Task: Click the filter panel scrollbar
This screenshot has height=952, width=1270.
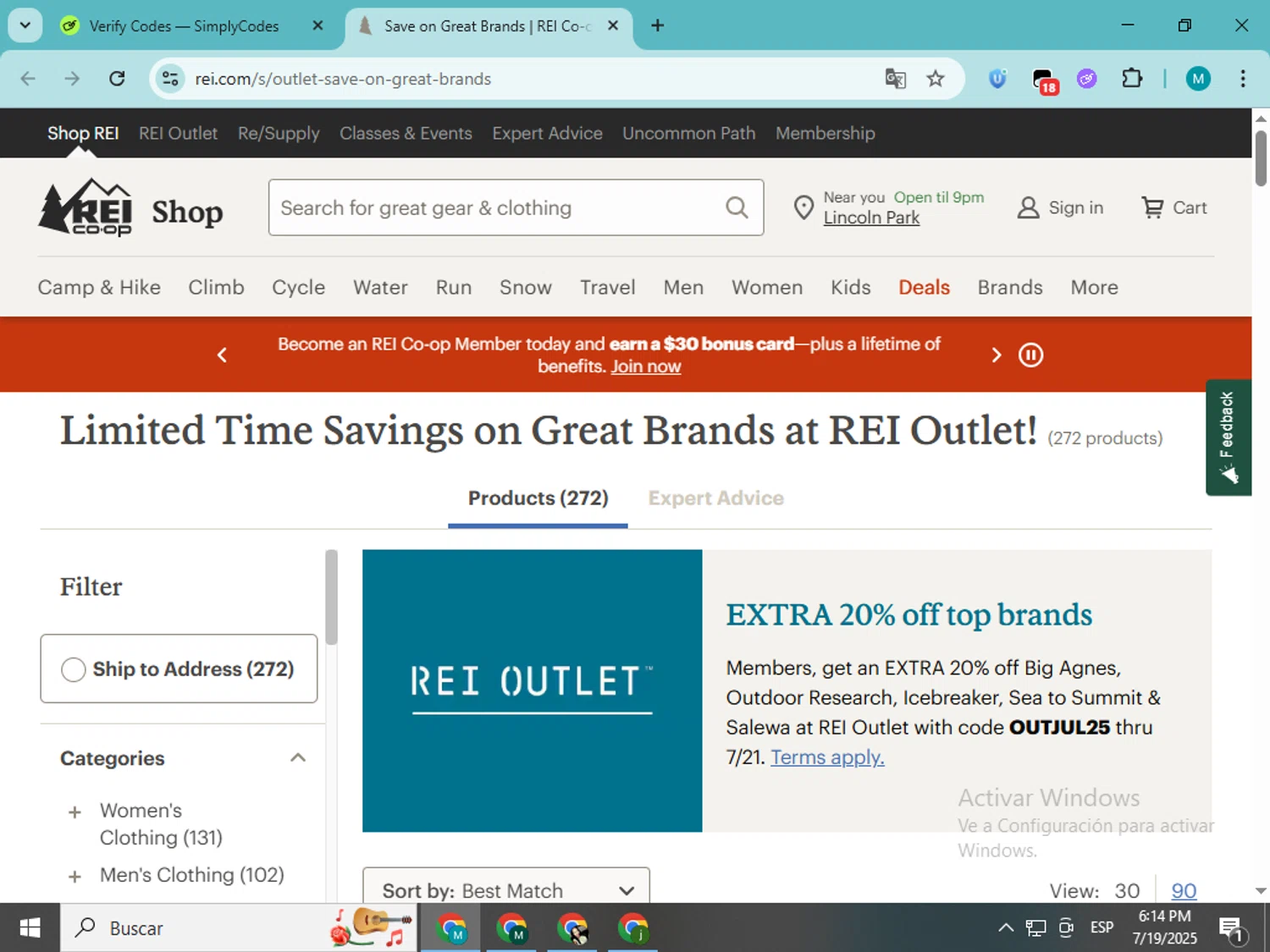Action: click(x=331, y=597)
